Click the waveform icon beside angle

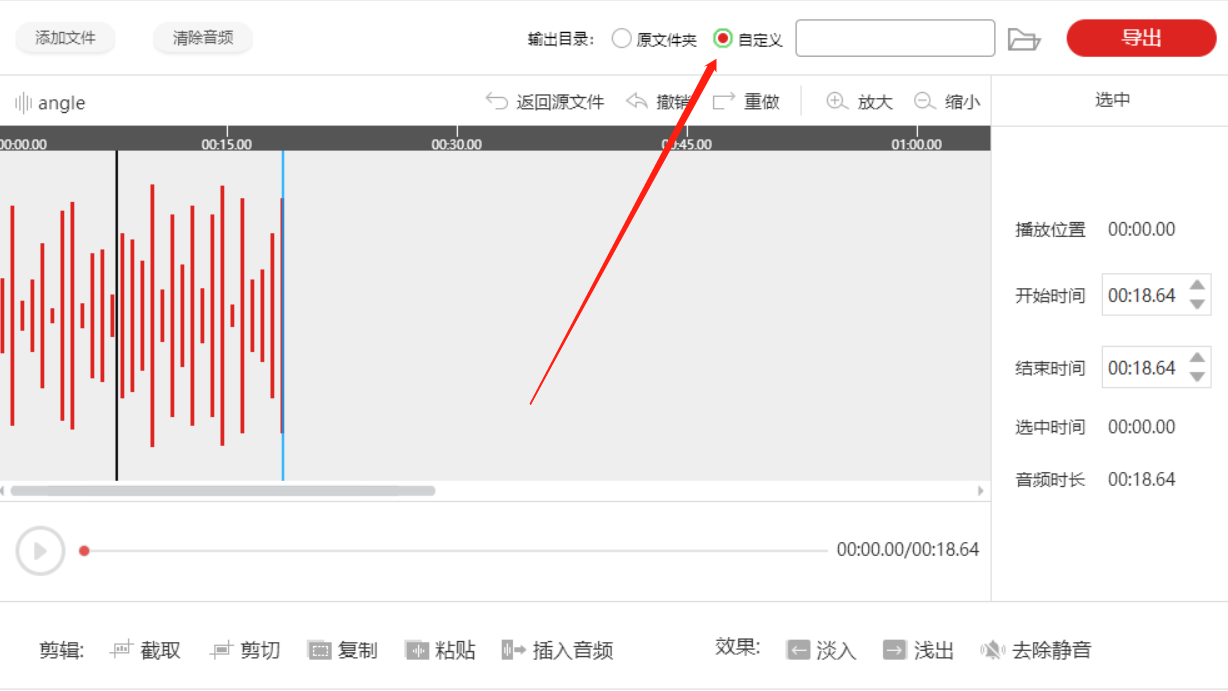(23, 102)
